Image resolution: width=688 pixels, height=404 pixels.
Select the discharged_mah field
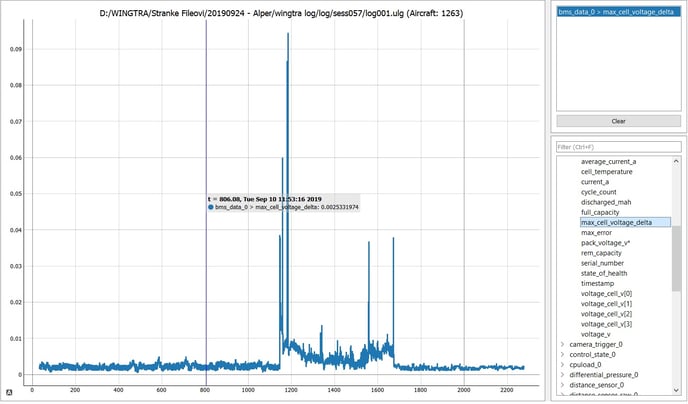point(605,202)
